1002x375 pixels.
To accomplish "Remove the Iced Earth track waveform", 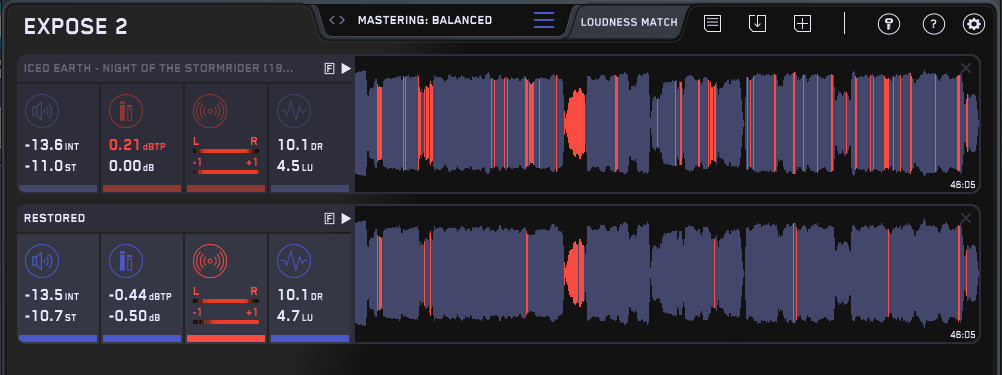I will coord(966,68).
